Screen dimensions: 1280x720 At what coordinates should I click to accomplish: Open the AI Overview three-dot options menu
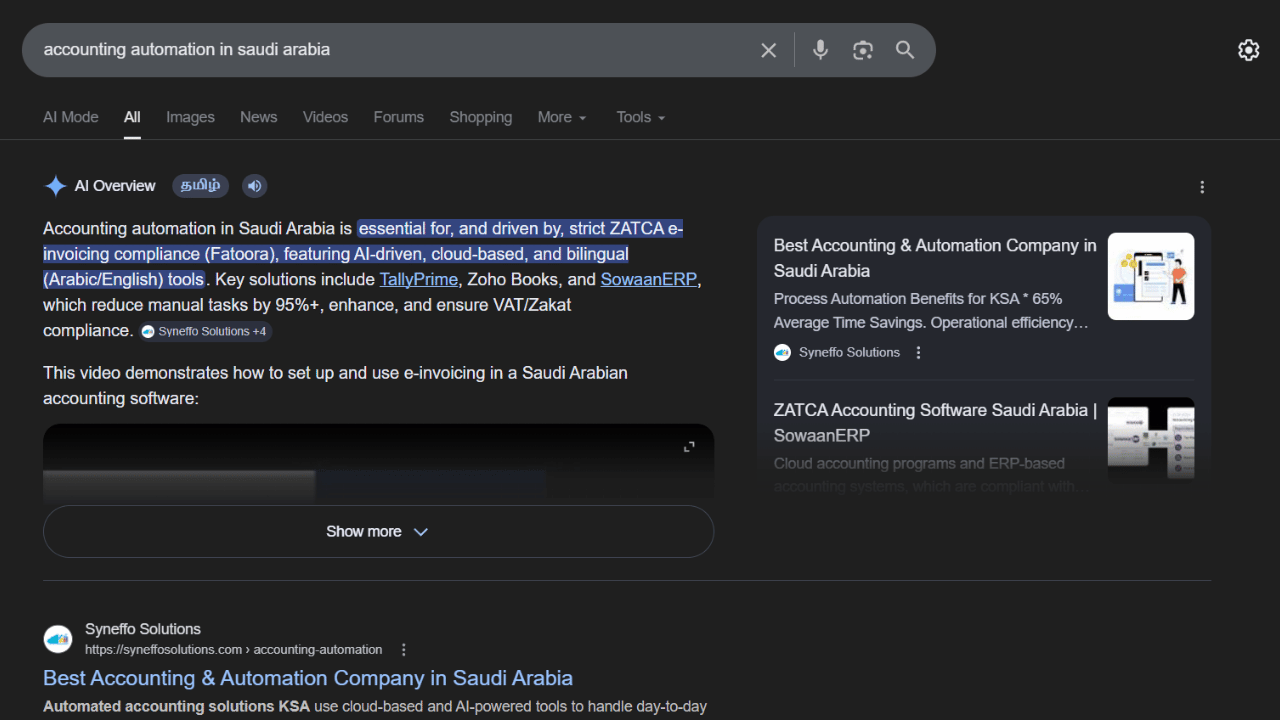coord(1202,186)
